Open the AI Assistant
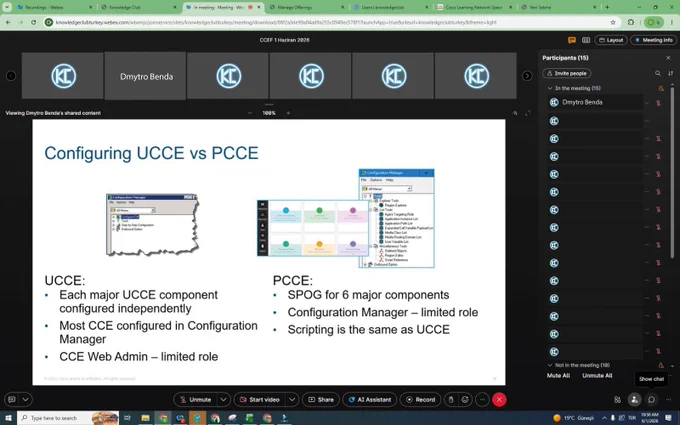 point(369,399)
